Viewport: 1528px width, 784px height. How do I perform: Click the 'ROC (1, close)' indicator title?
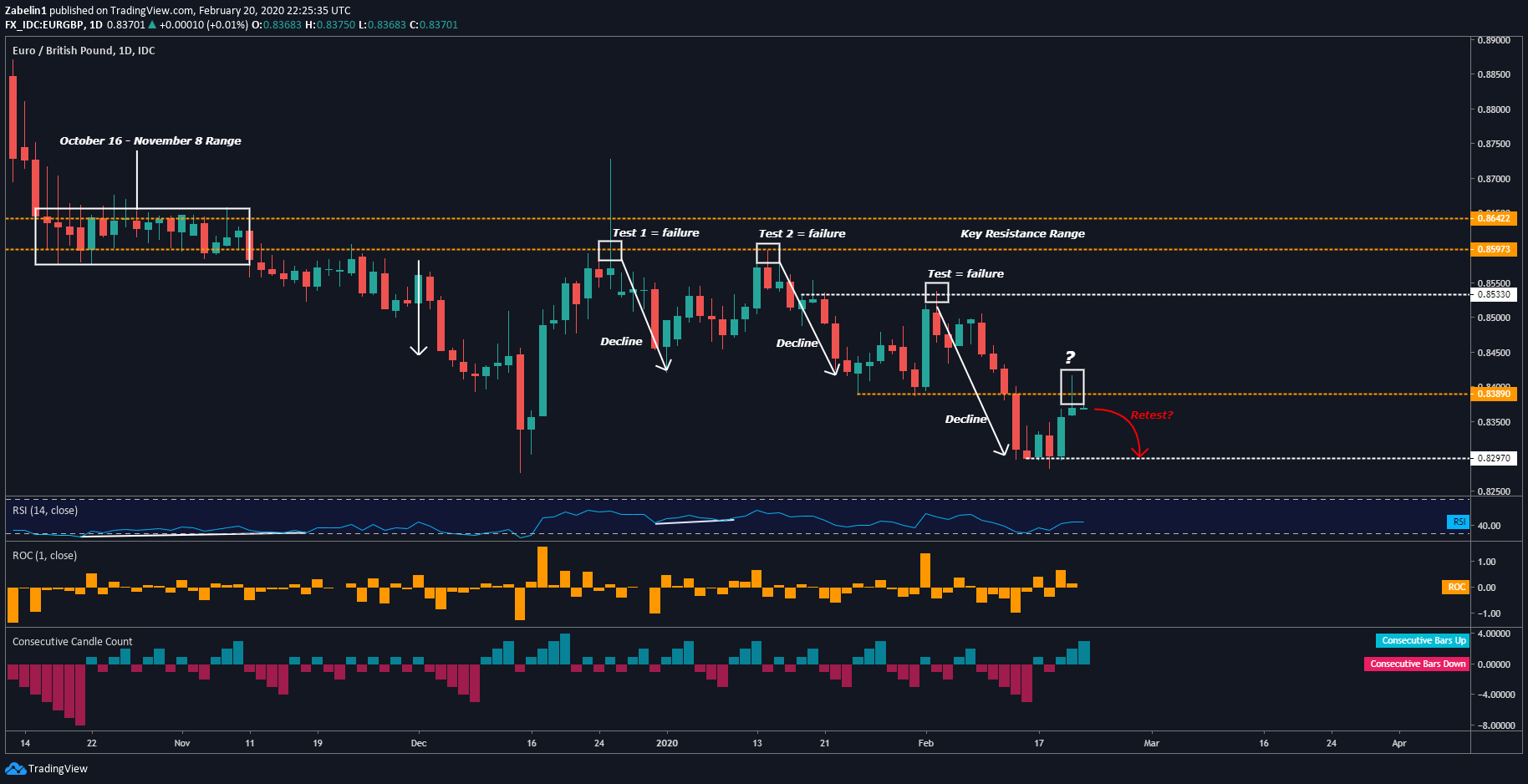click(x=44, y=556)
